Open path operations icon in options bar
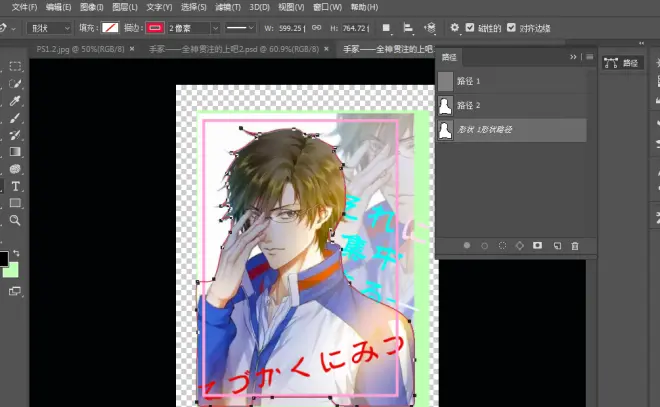The width and height of the screenshot is (660, 407). point(386,28)
